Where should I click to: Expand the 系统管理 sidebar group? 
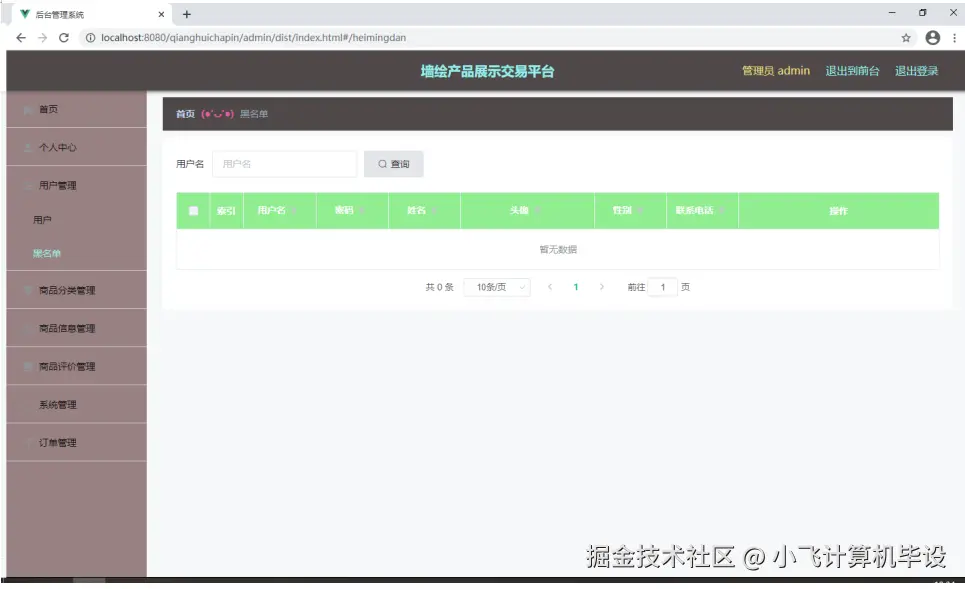point(76,404)
